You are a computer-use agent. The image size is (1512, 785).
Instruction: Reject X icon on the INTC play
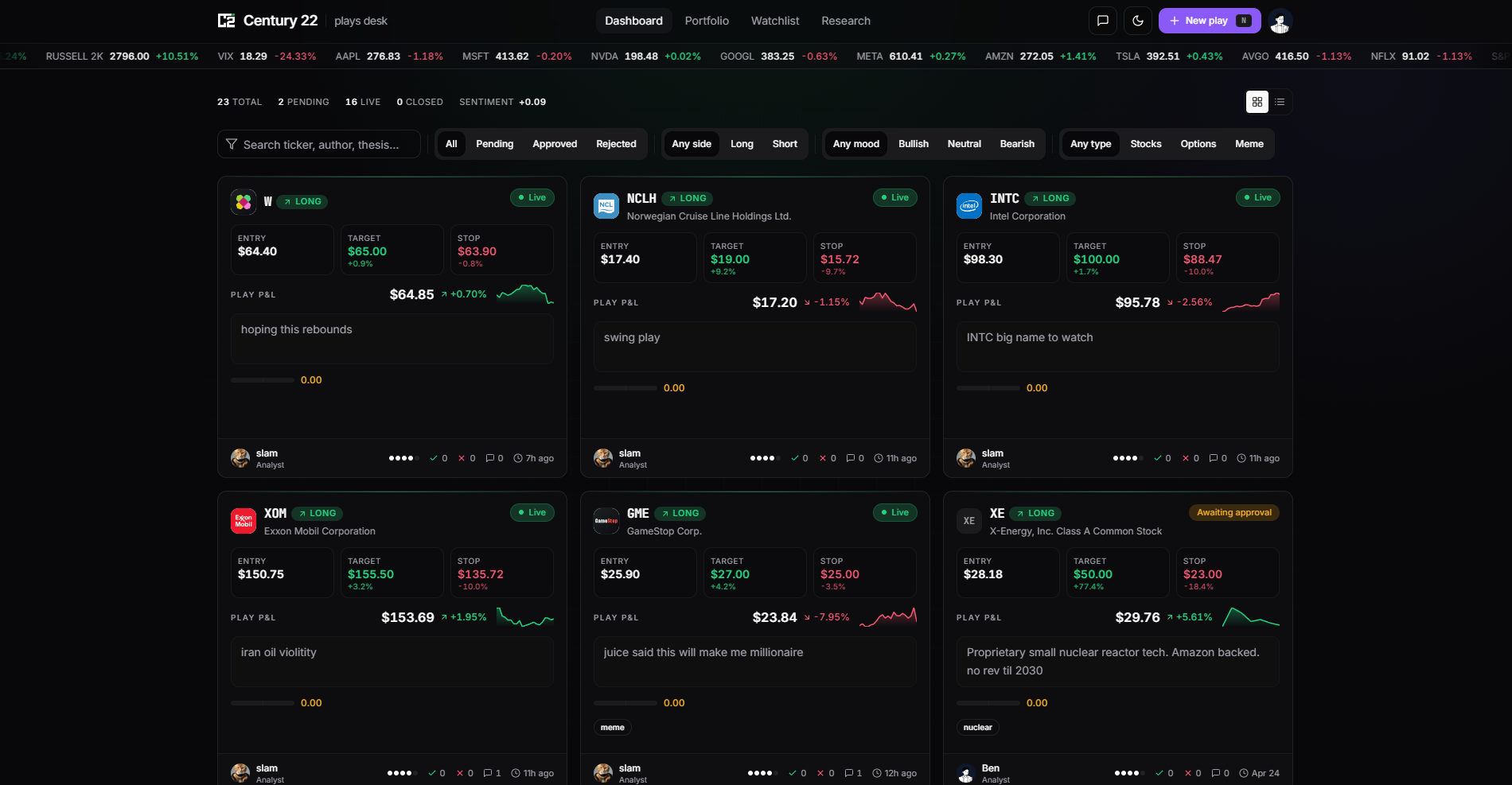click(1186, 458)
